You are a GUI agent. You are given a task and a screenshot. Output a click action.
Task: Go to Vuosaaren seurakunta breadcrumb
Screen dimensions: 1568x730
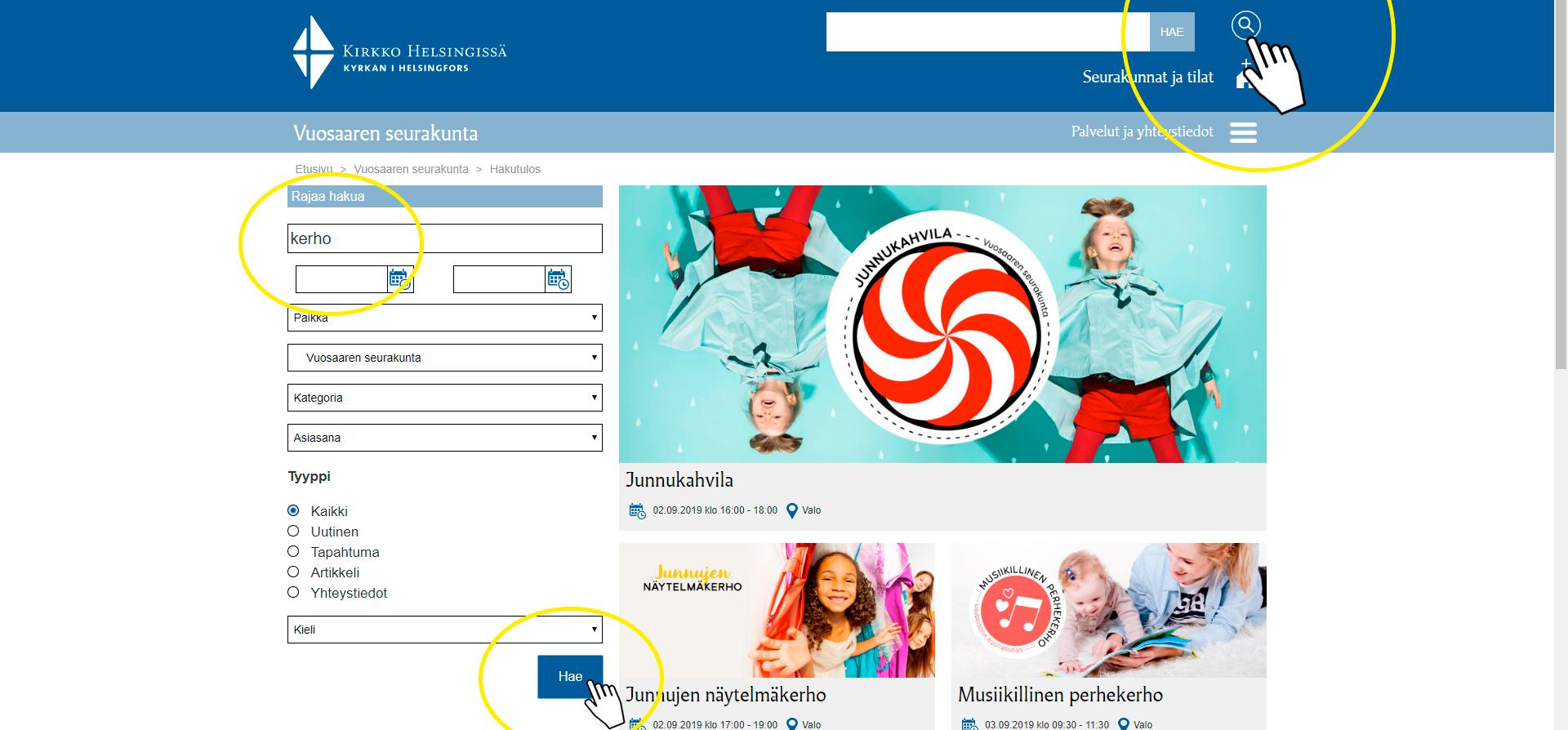point(411,169)
